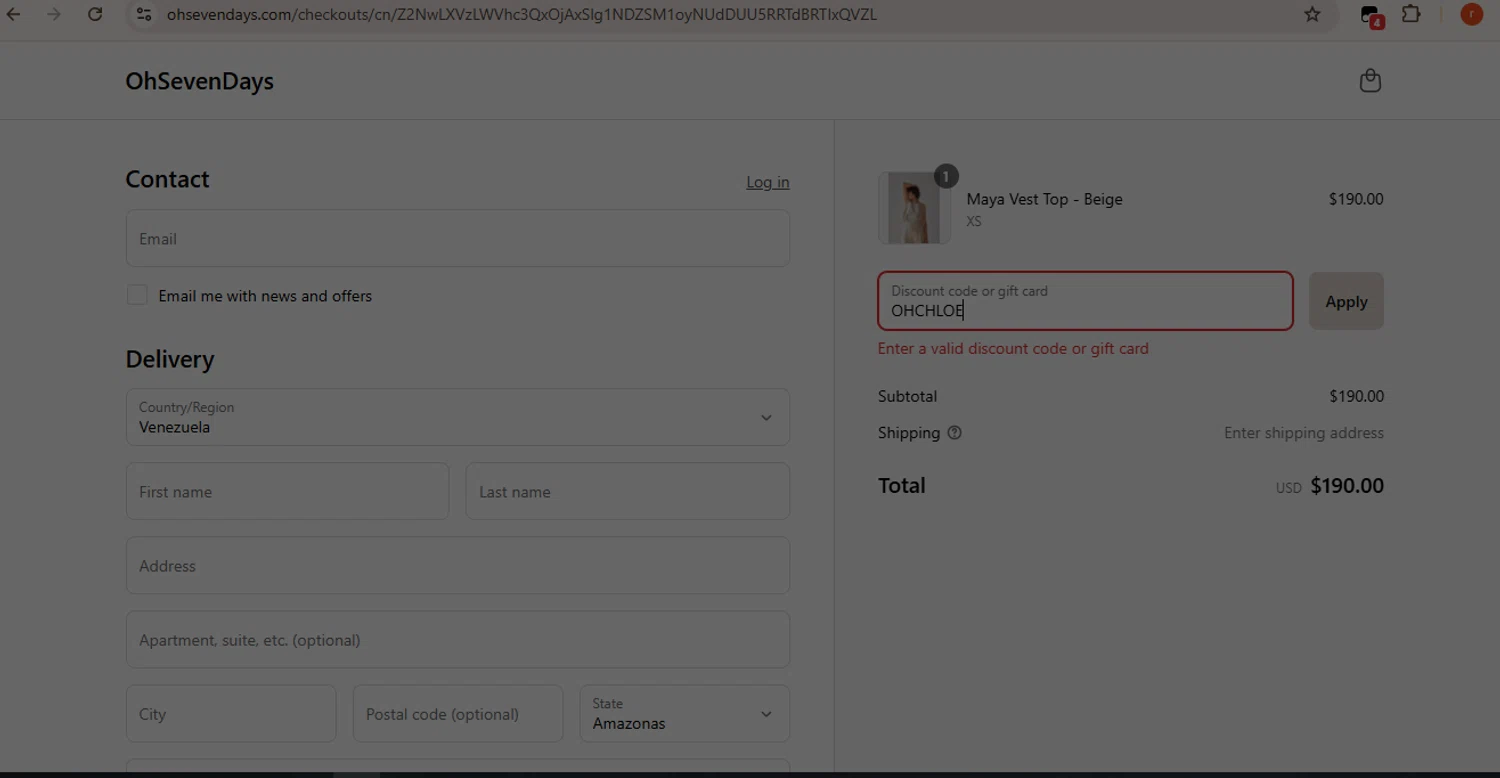Focus the Email input field

tap(457, 238)
